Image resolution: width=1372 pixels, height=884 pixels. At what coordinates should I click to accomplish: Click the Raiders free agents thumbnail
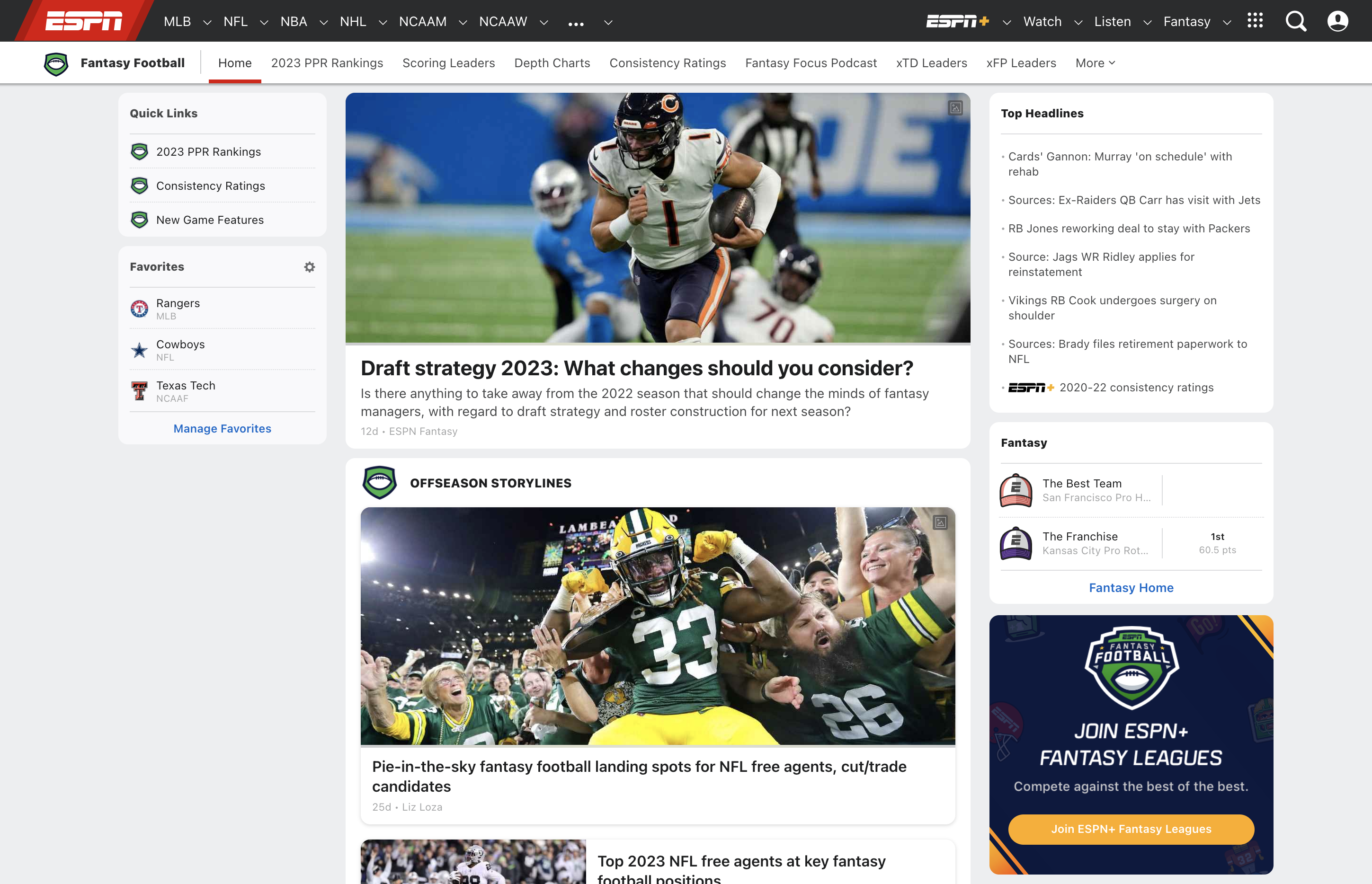(473, 862)
